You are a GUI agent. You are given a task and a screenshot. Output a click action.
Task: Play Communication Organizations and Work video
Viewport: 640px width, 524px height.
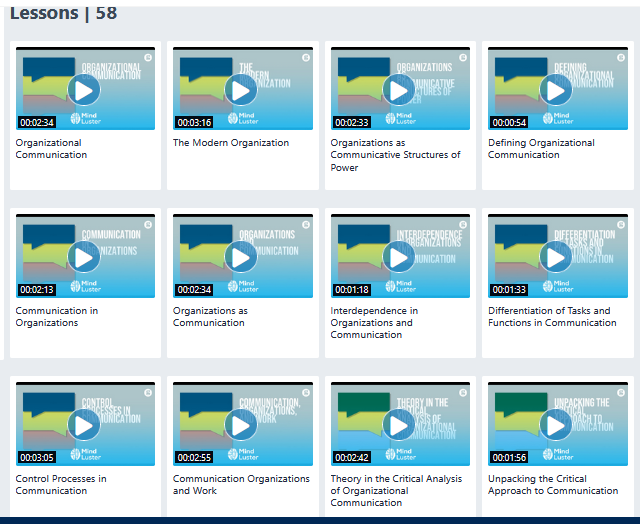click(x=241, y=426)
